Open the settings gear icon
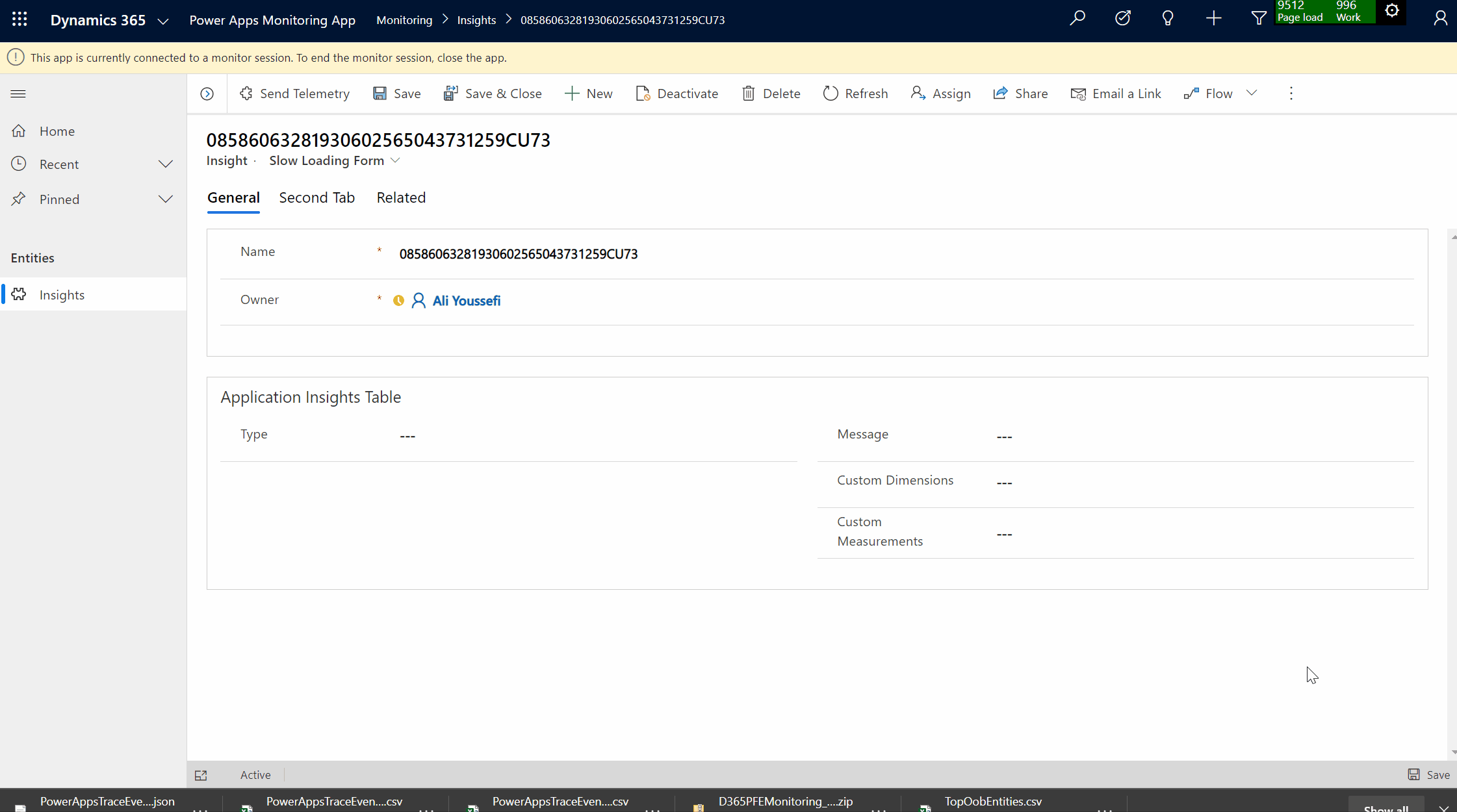 1392,11
